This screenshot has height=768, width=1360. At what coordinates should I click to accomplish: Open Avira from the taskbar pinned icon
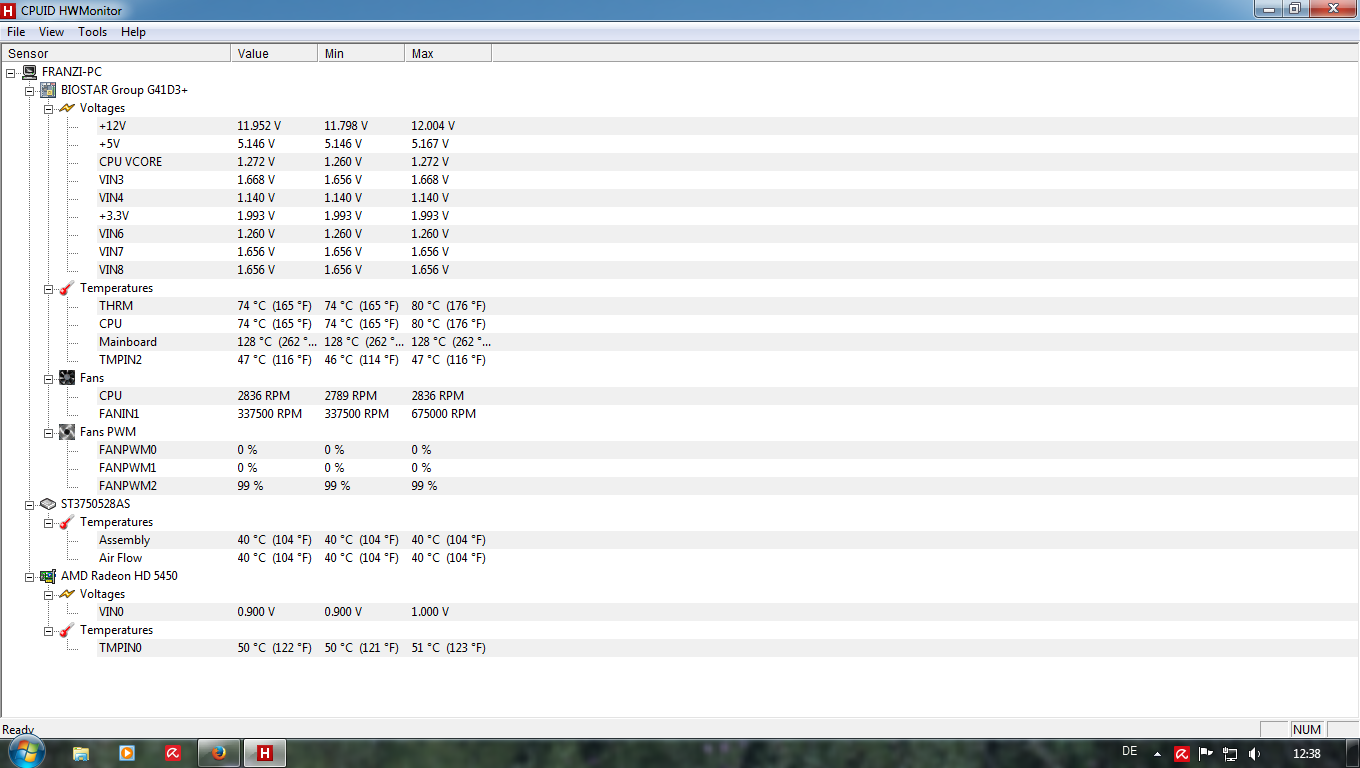pos(172,753)
